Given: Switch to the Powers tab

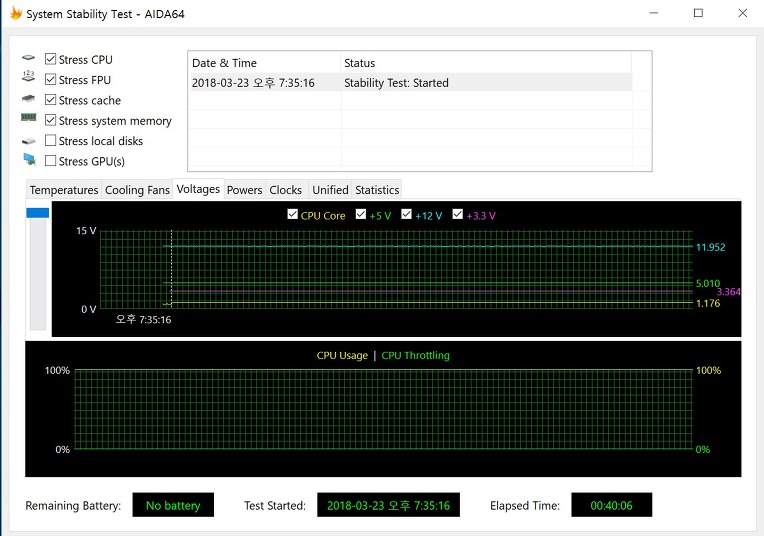Looking at the screenshot, I should (x=245, y=190).
